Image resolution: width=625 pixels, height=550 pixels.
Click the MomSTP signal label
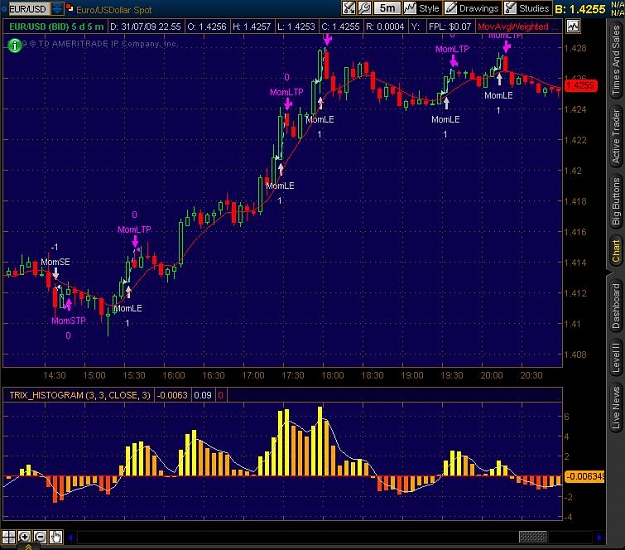pyautogui.click(x=69, y=321)
